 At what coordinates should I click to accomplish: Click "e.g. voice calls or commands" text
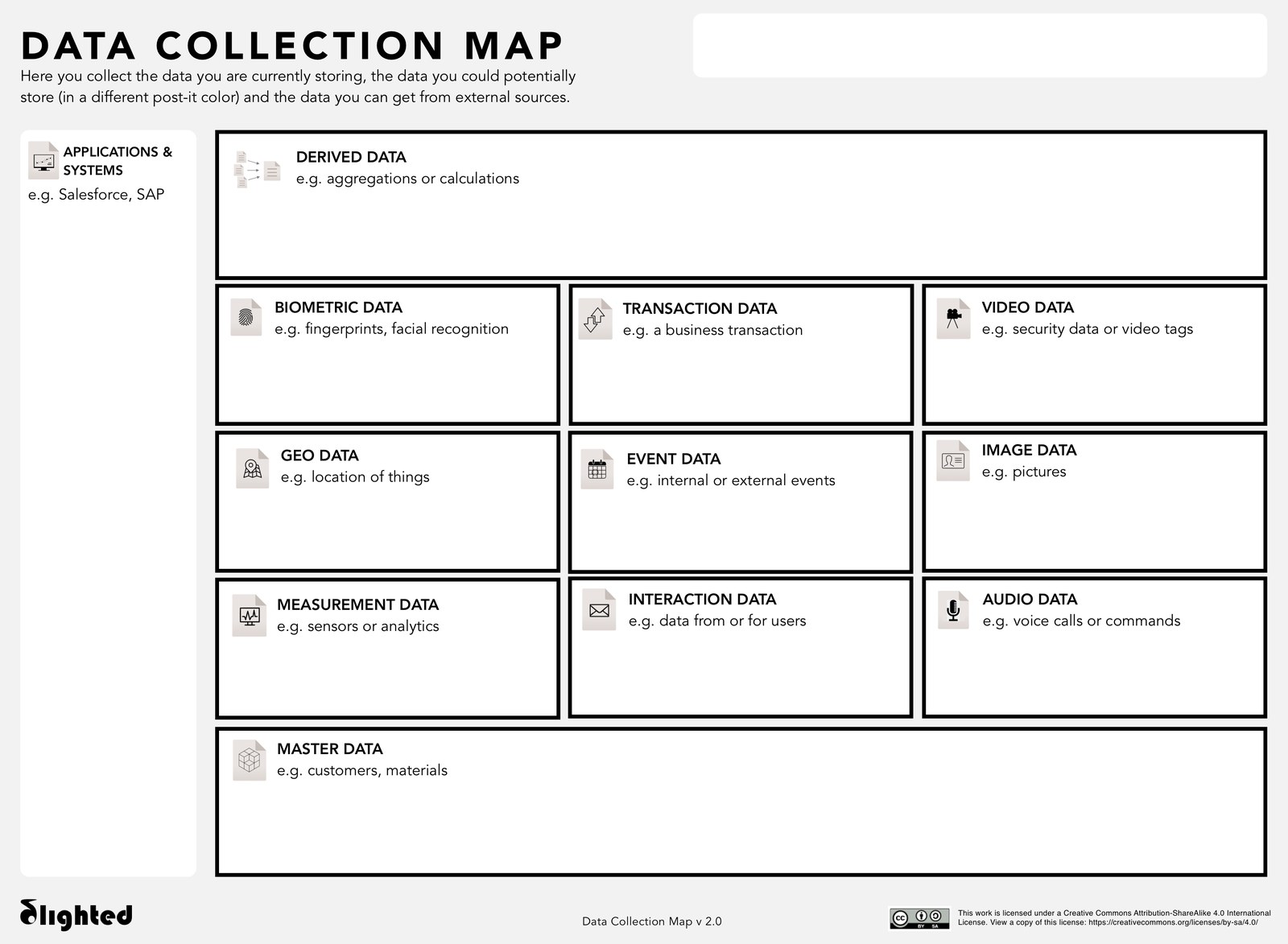click(x=1081, y=620)
